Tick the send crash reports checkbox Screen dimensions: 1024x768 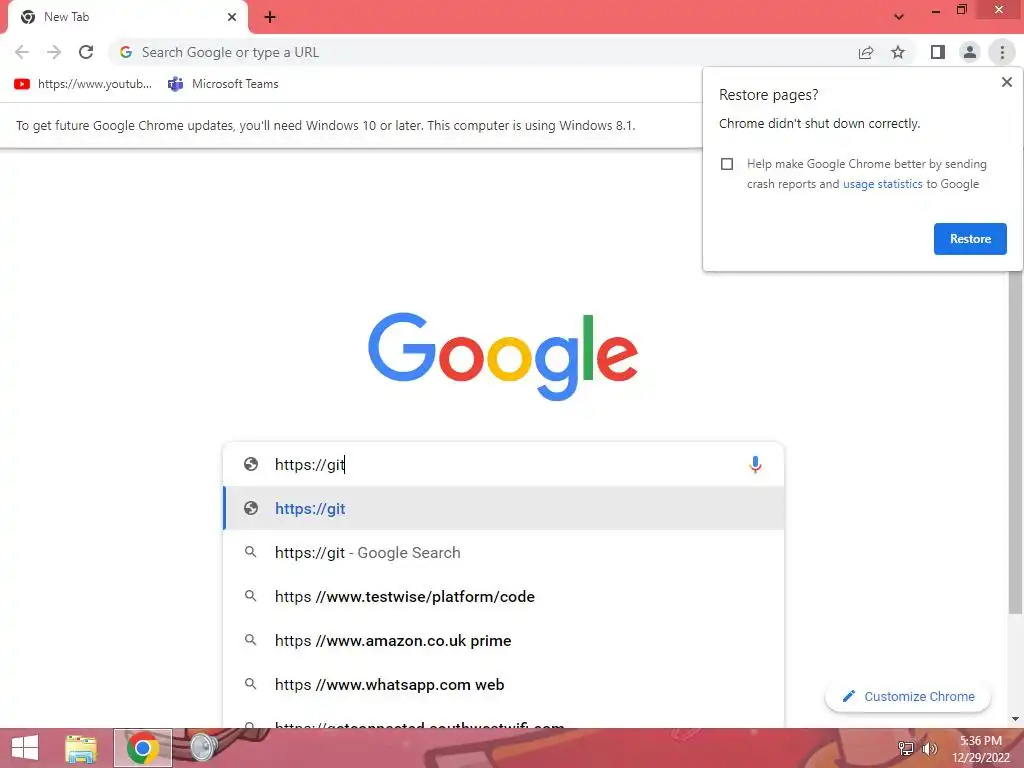727,164
